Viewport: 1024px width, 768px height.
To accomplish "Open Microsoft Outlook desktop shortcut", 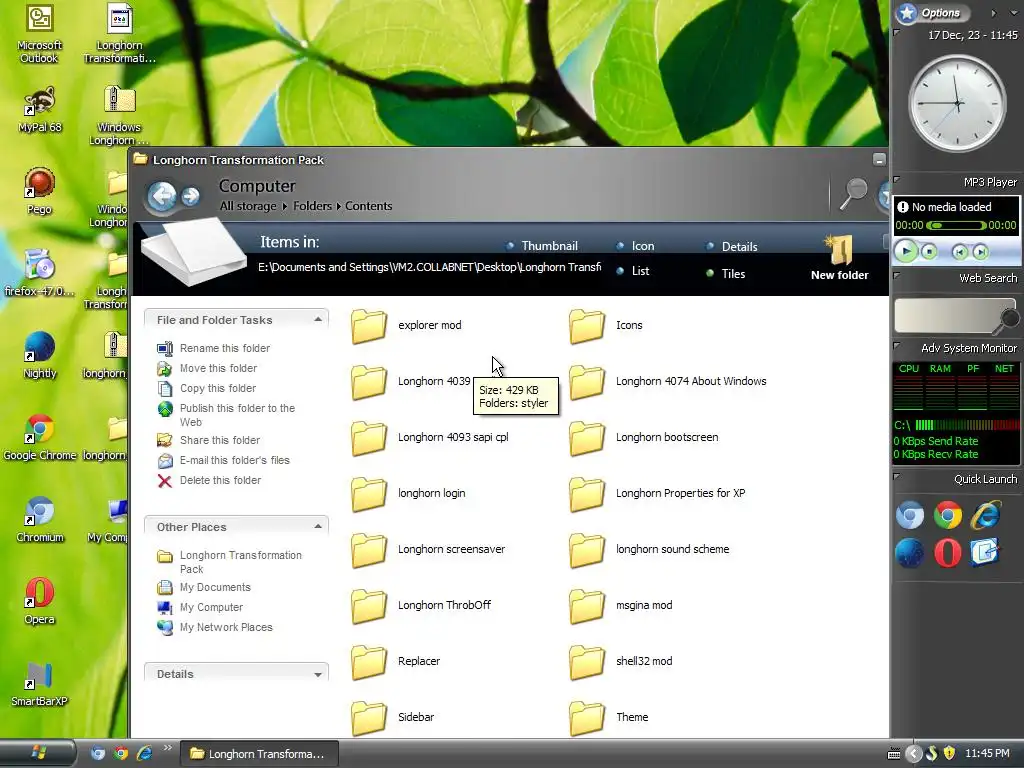I will click(39, 34).
